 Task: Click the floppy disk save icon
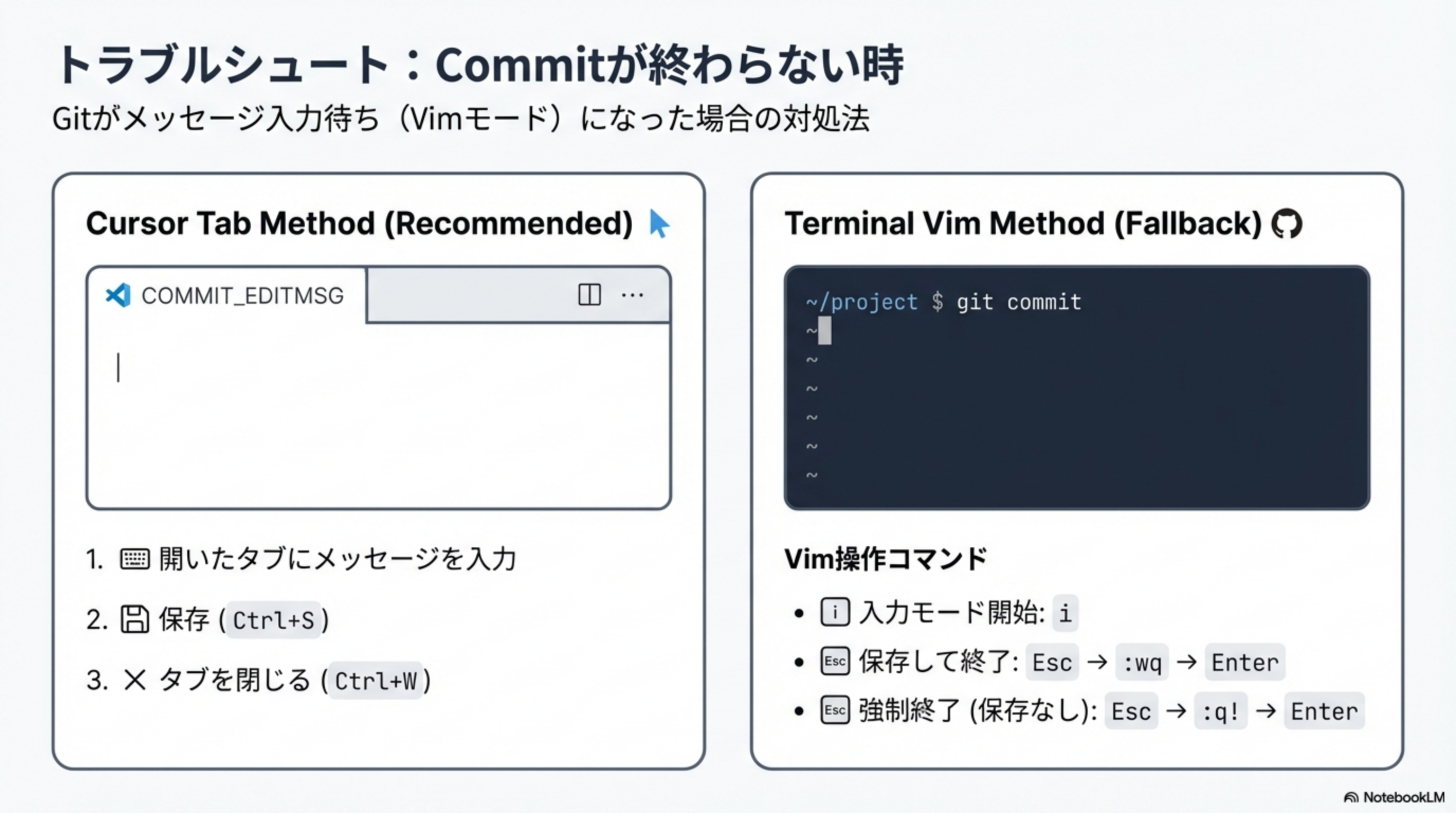click(134, 620)
